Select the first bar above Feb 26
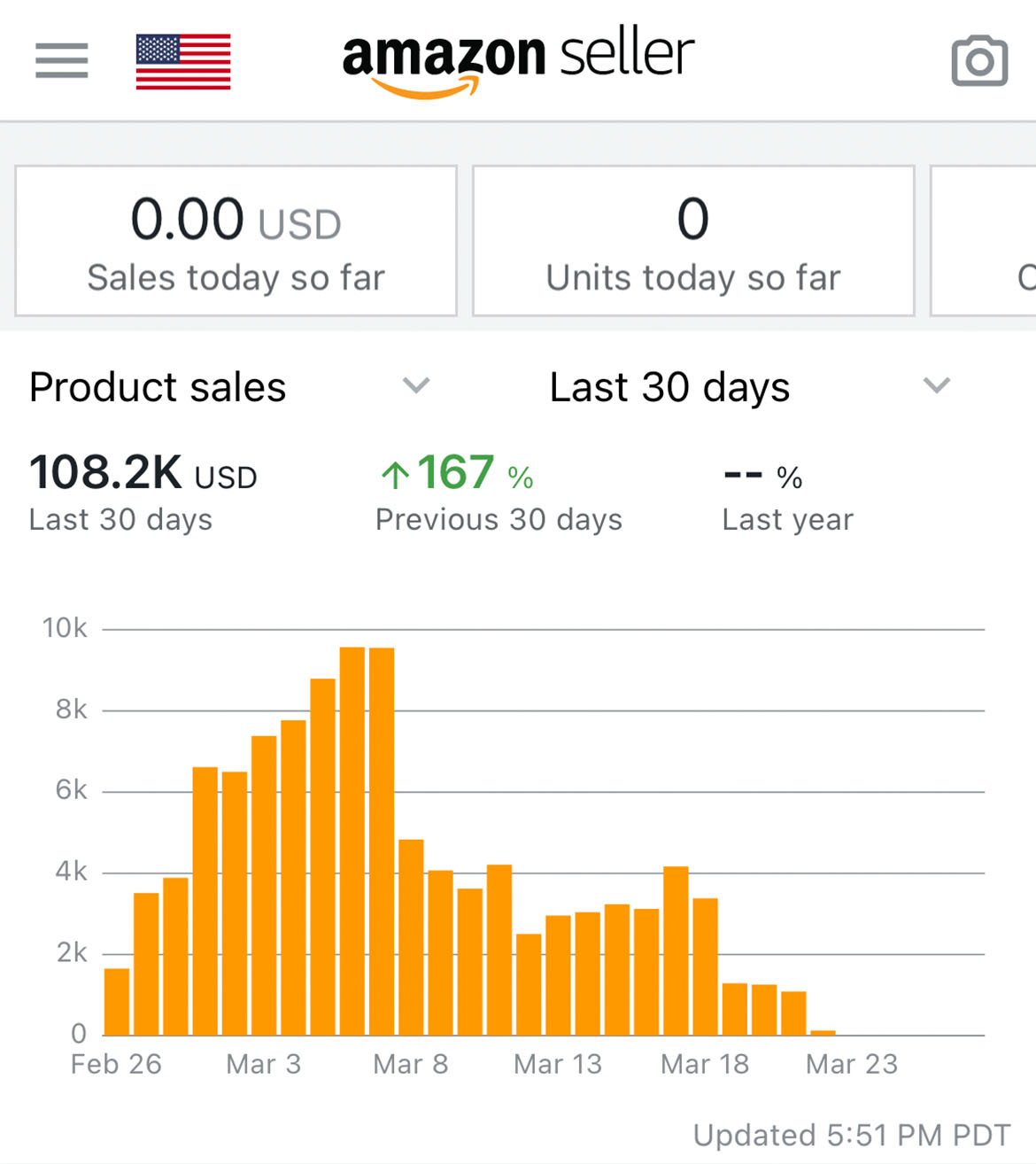This screenshot has height=1164, width=1036. click(x=117, y=1002)
